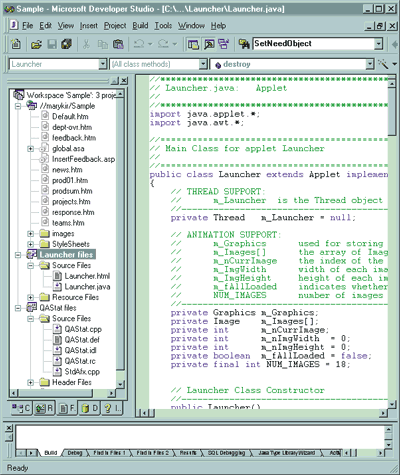The image size is (400, 475).
Task: Click the Save diskette icon
Action: pyautogui.click(x=52, y=44)
